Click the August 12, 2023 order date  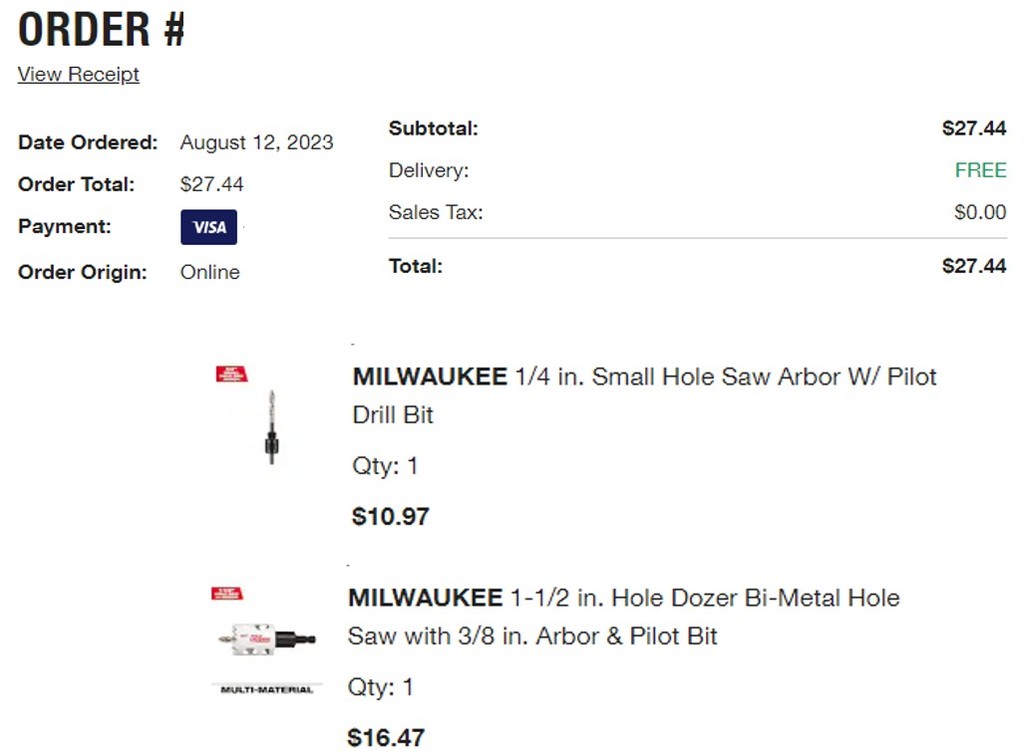(x=256, y=143)
